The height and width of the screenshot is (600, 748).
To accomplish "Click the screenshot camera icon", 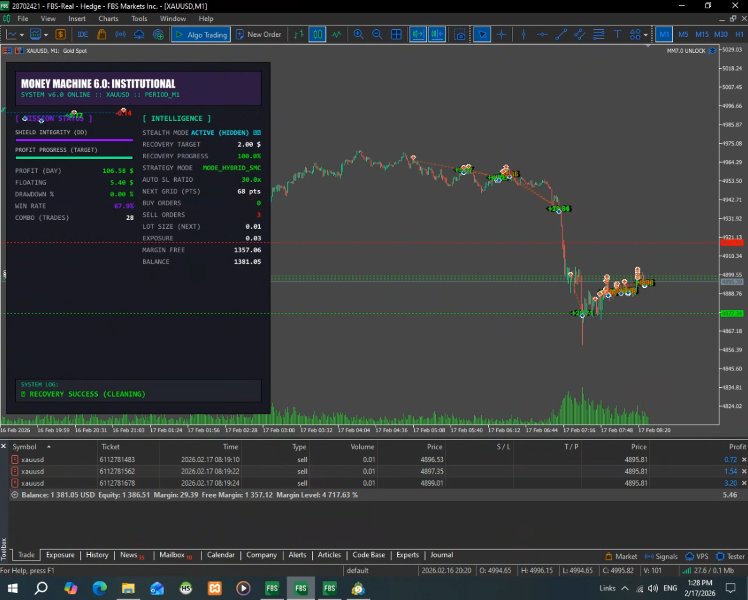I will click(460, 35).
